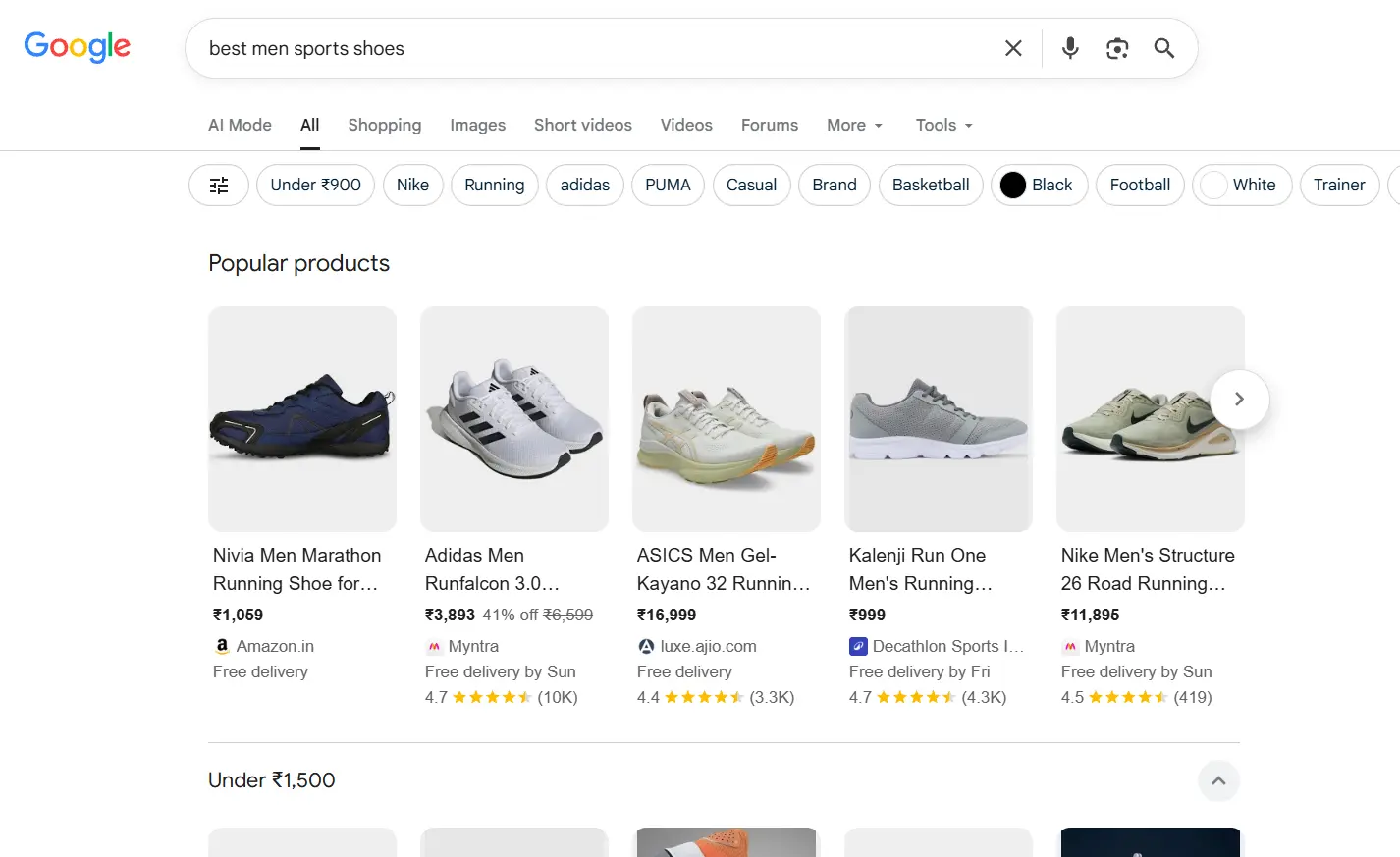Open ASICS Men Gel-Kayano 32 title
Screen dimensions: 1400x857
(724, 569)
